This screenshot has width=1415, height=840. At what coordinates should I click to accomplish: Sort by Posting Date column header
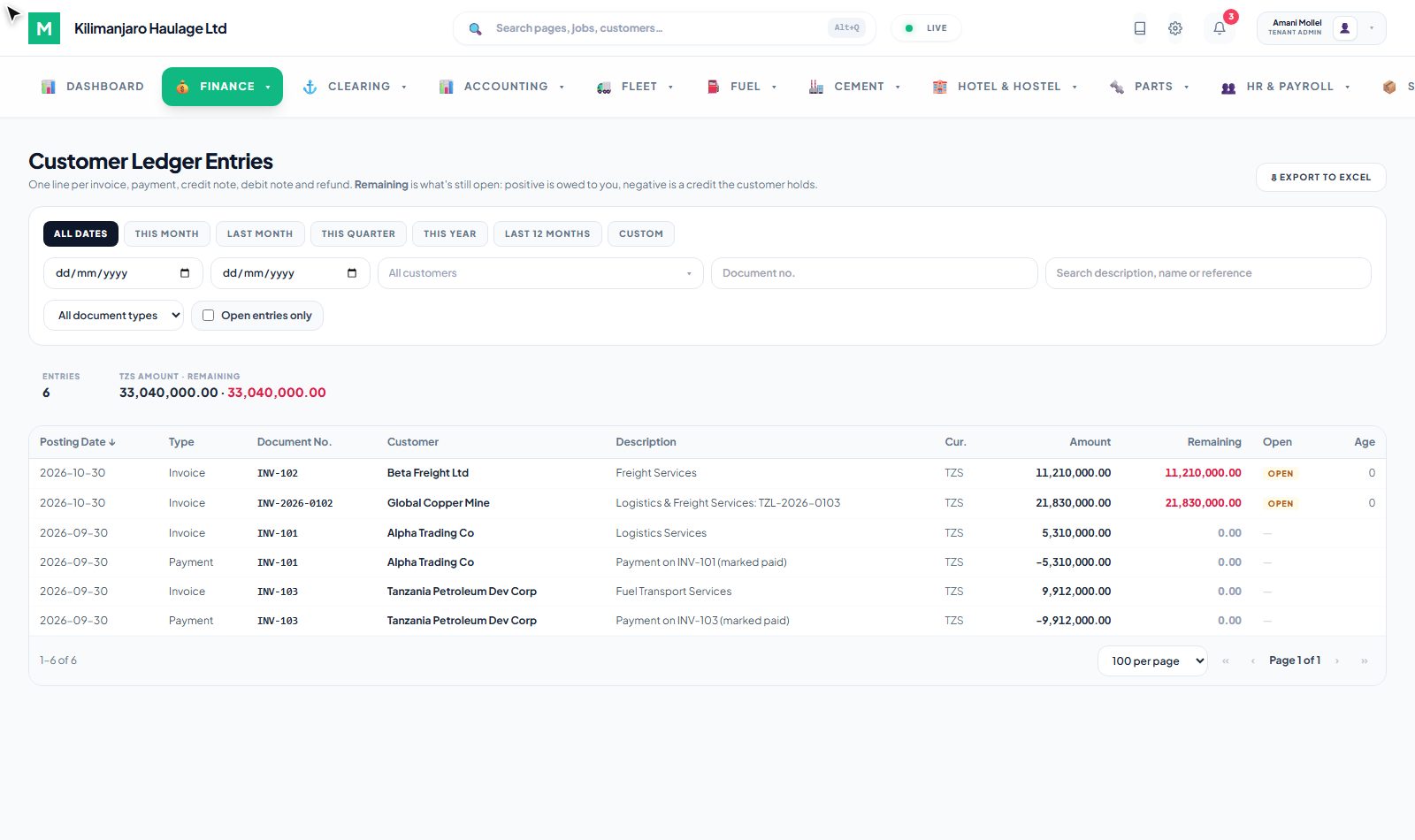[78, 442]
